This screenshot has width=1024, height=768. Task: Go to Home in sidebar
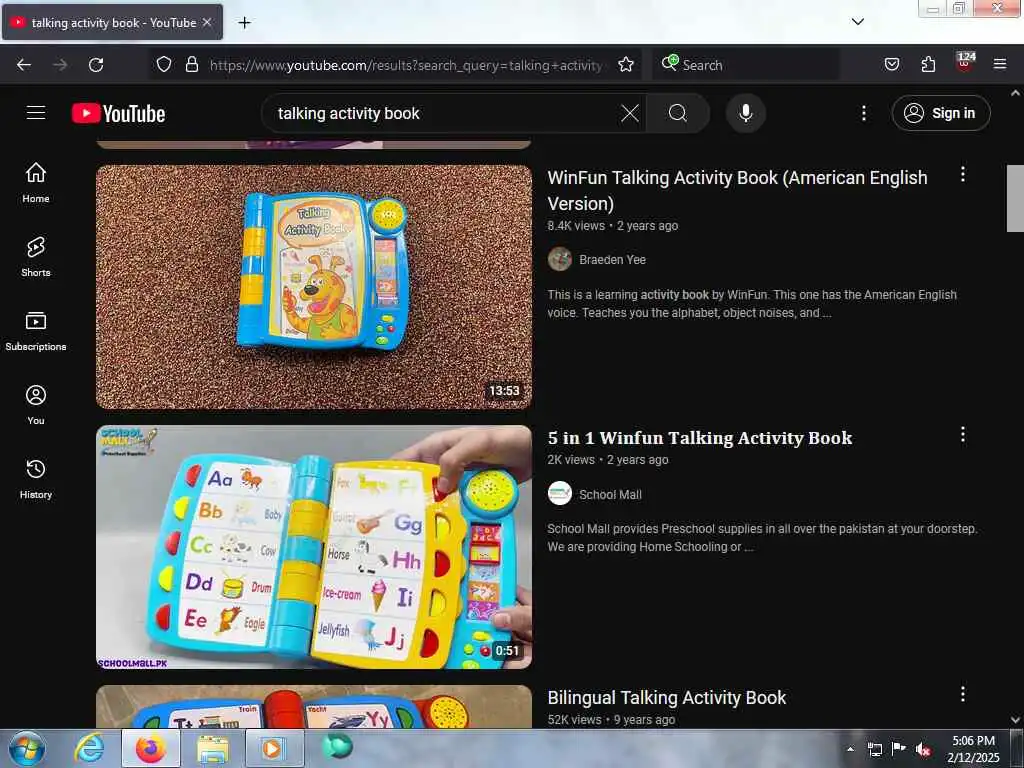36,182
